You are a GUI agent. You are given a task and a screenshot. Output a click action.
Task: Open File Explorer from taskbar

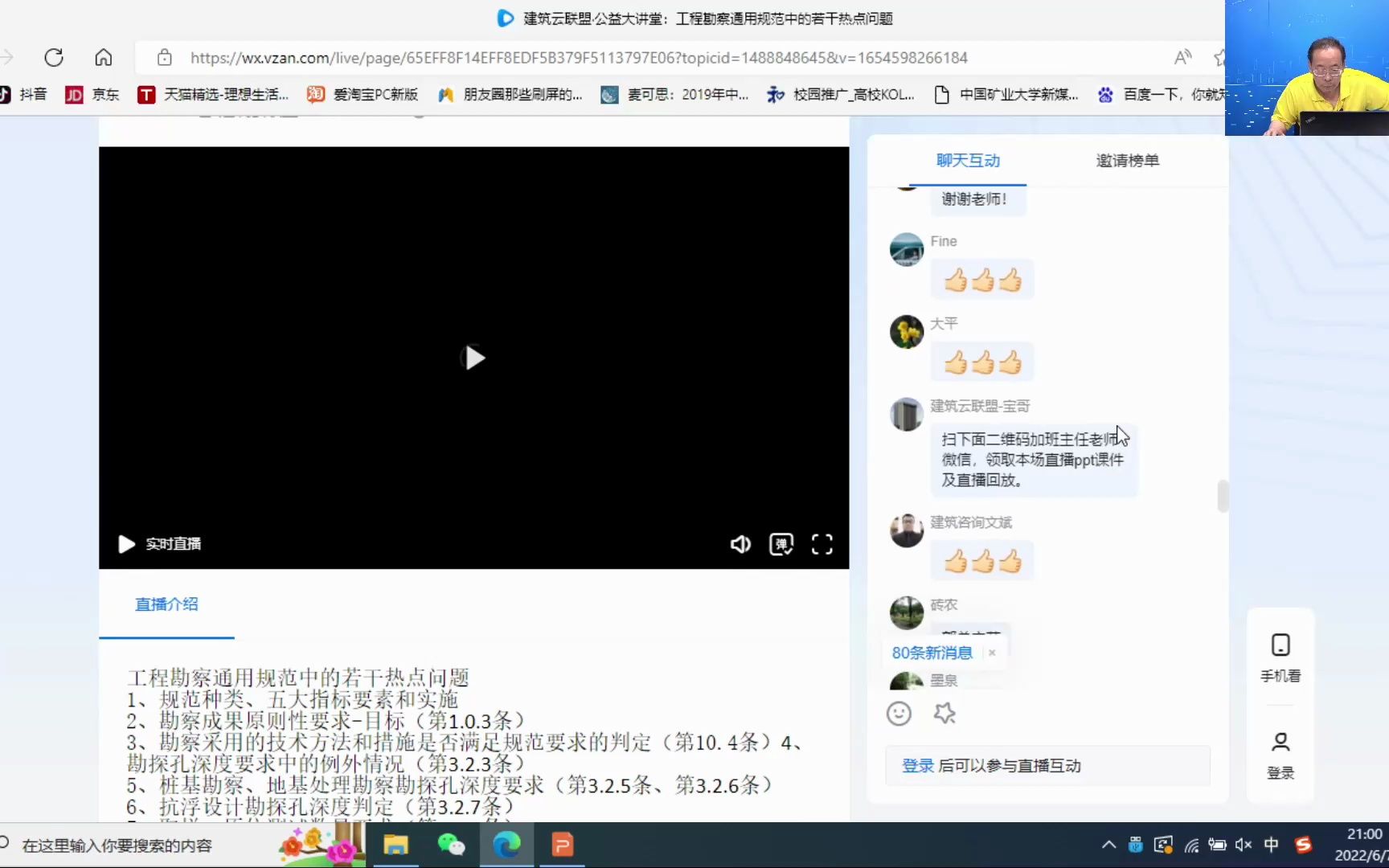point(395,845)
